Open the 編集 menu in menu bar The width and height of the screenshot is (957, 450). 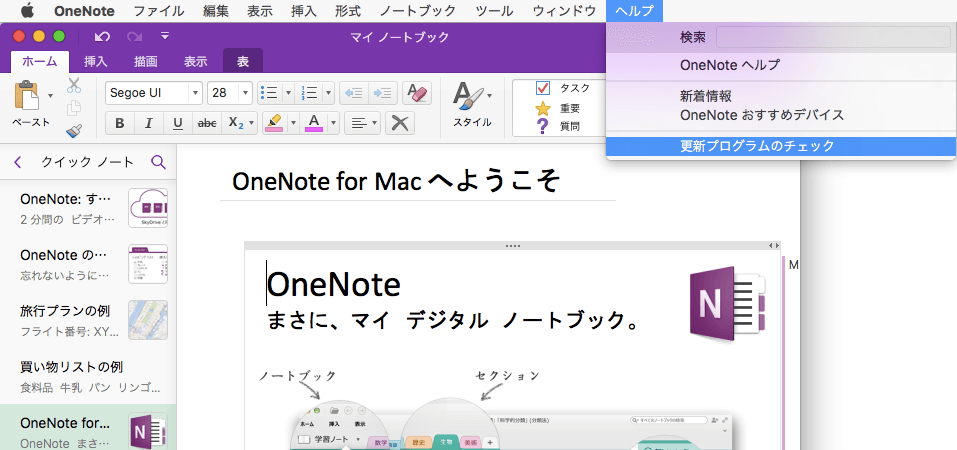click(x=215, y=10)
